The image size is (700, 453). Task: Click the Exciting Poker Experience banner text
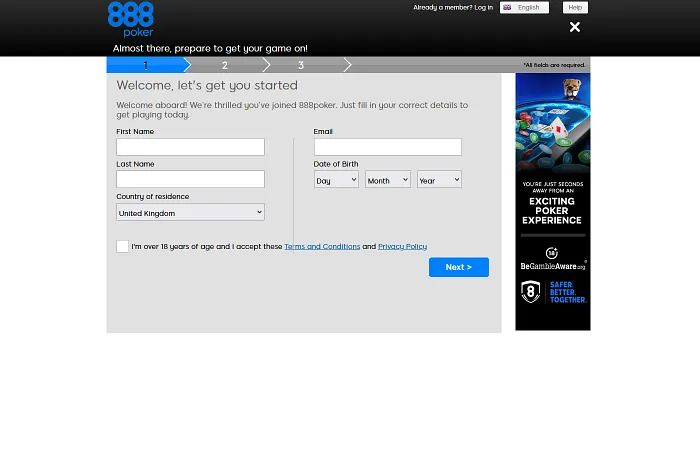point(552,211)
